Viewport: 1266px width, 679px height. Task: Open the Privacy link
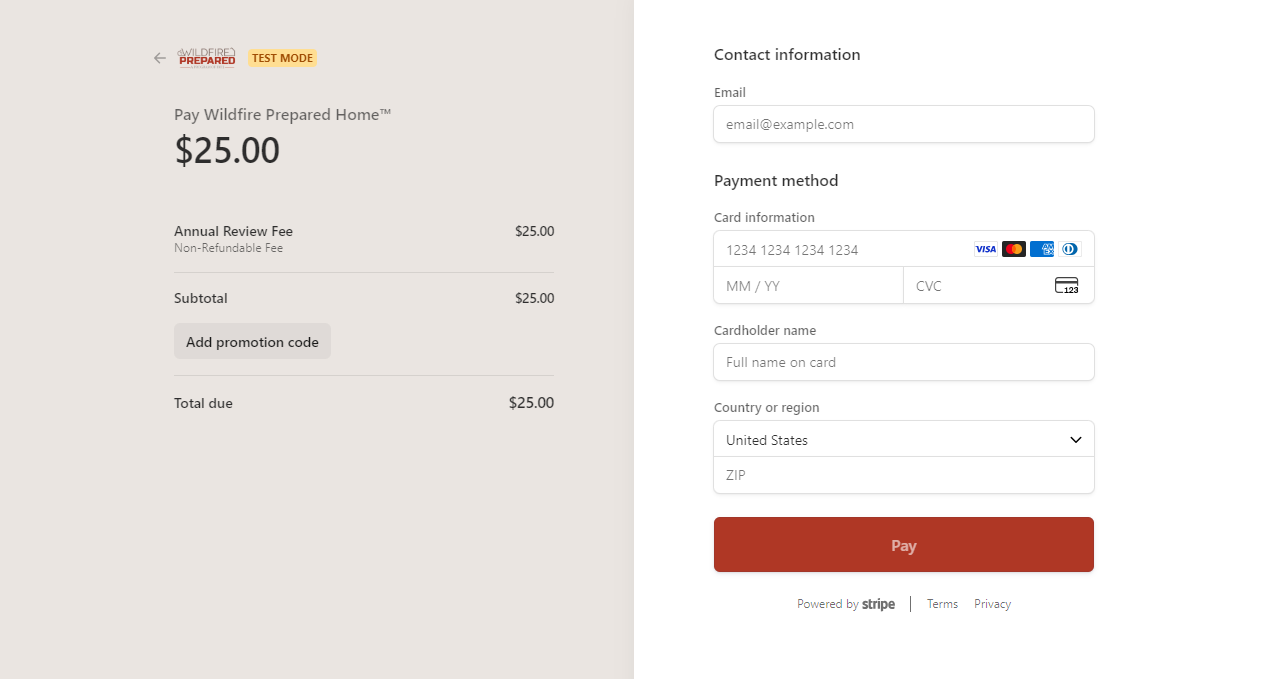(992, 604)
